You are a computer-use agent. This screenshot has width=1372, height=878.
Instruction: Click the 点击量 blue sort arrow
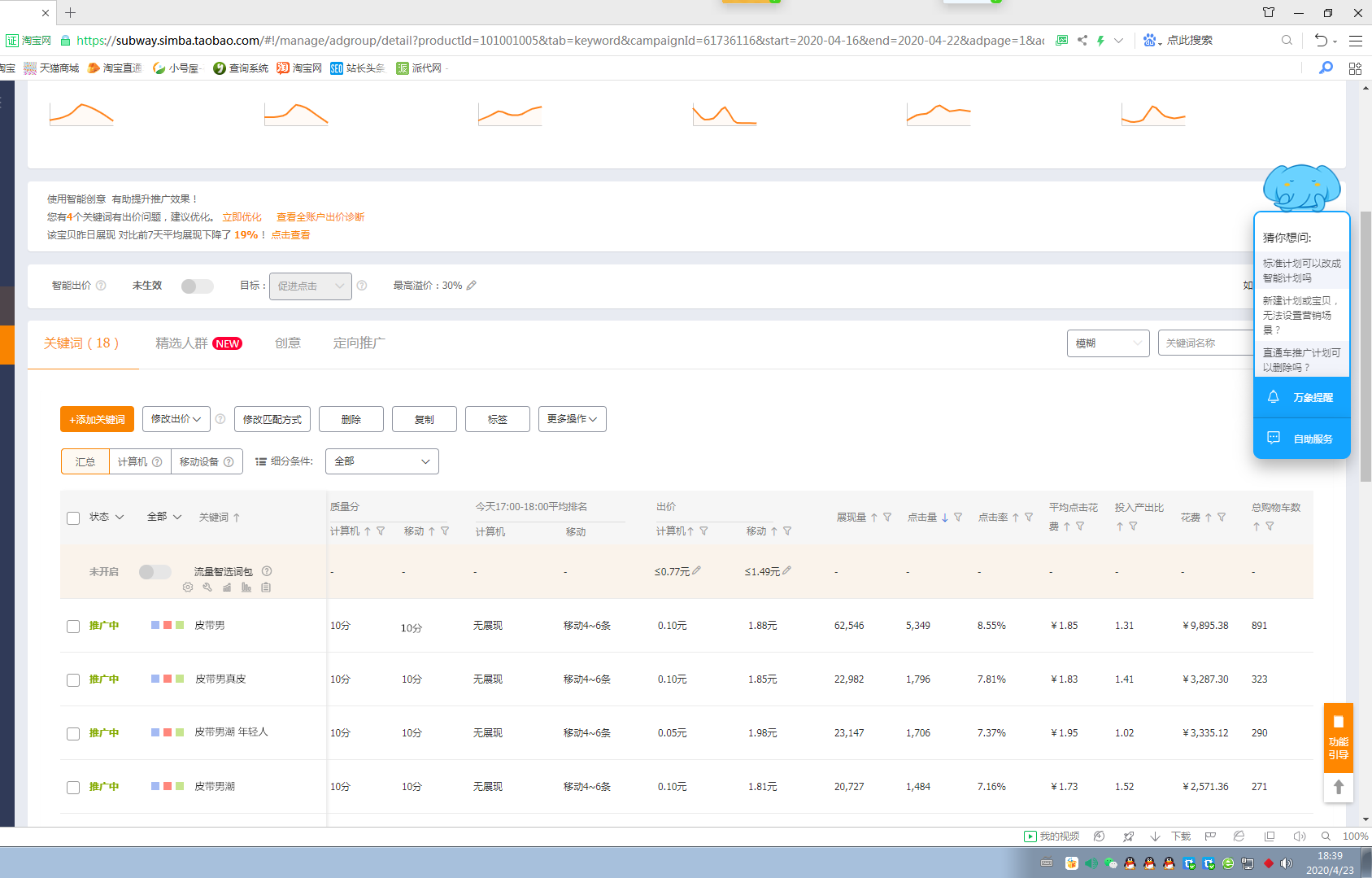[945, 518]
